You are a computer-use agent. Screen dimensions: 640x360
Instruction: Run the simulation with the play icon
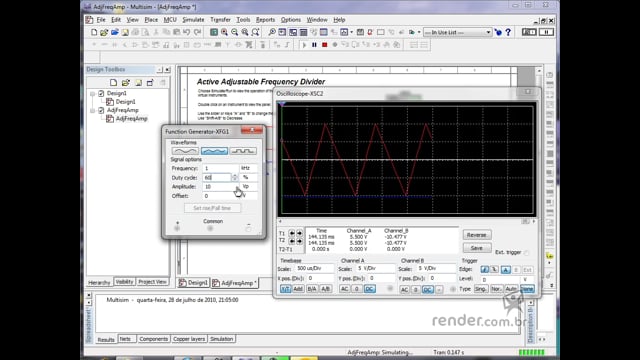(x=304, y=45)
